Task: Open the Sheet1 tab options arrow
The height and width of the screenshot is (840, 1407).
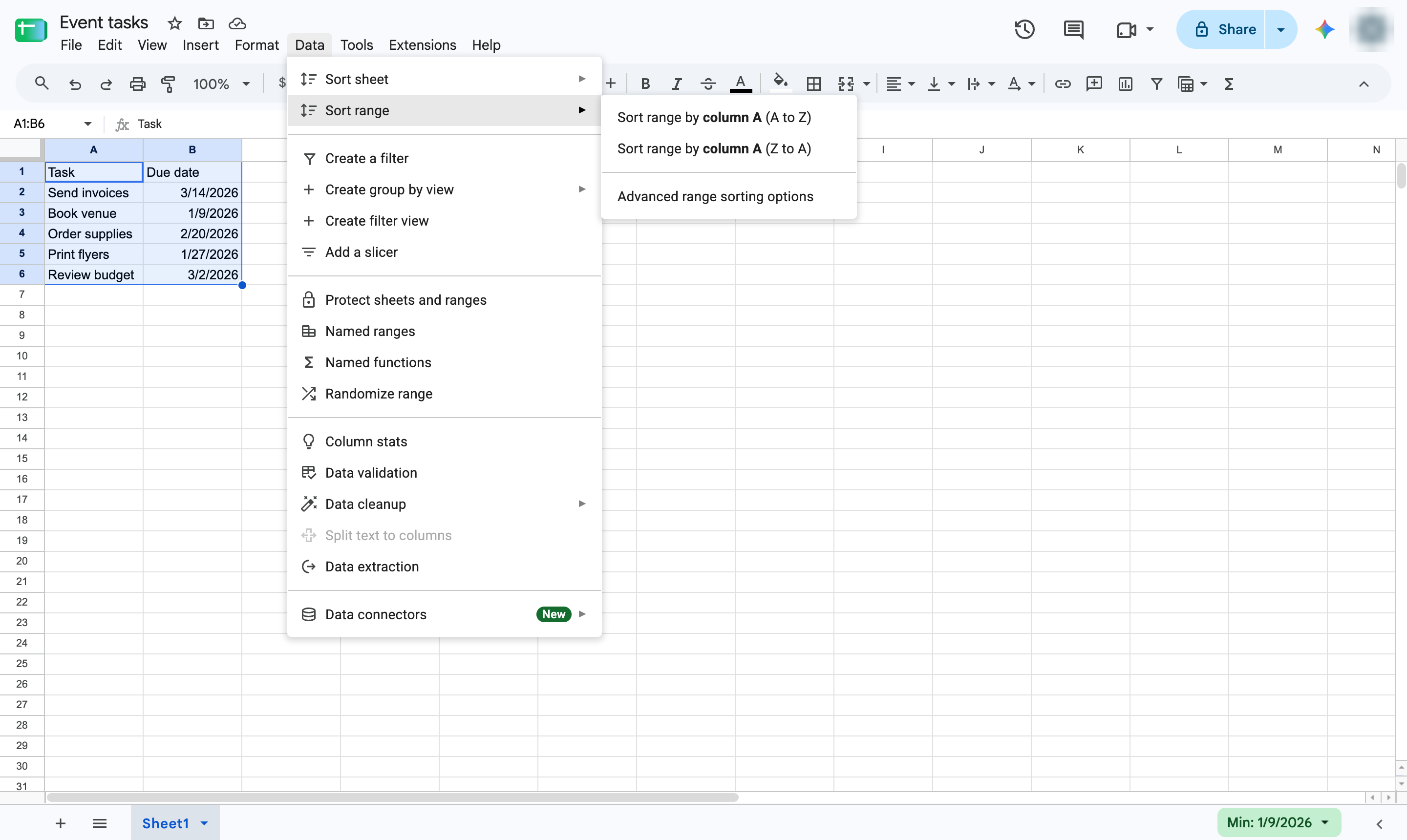Action: pos(204,823)
